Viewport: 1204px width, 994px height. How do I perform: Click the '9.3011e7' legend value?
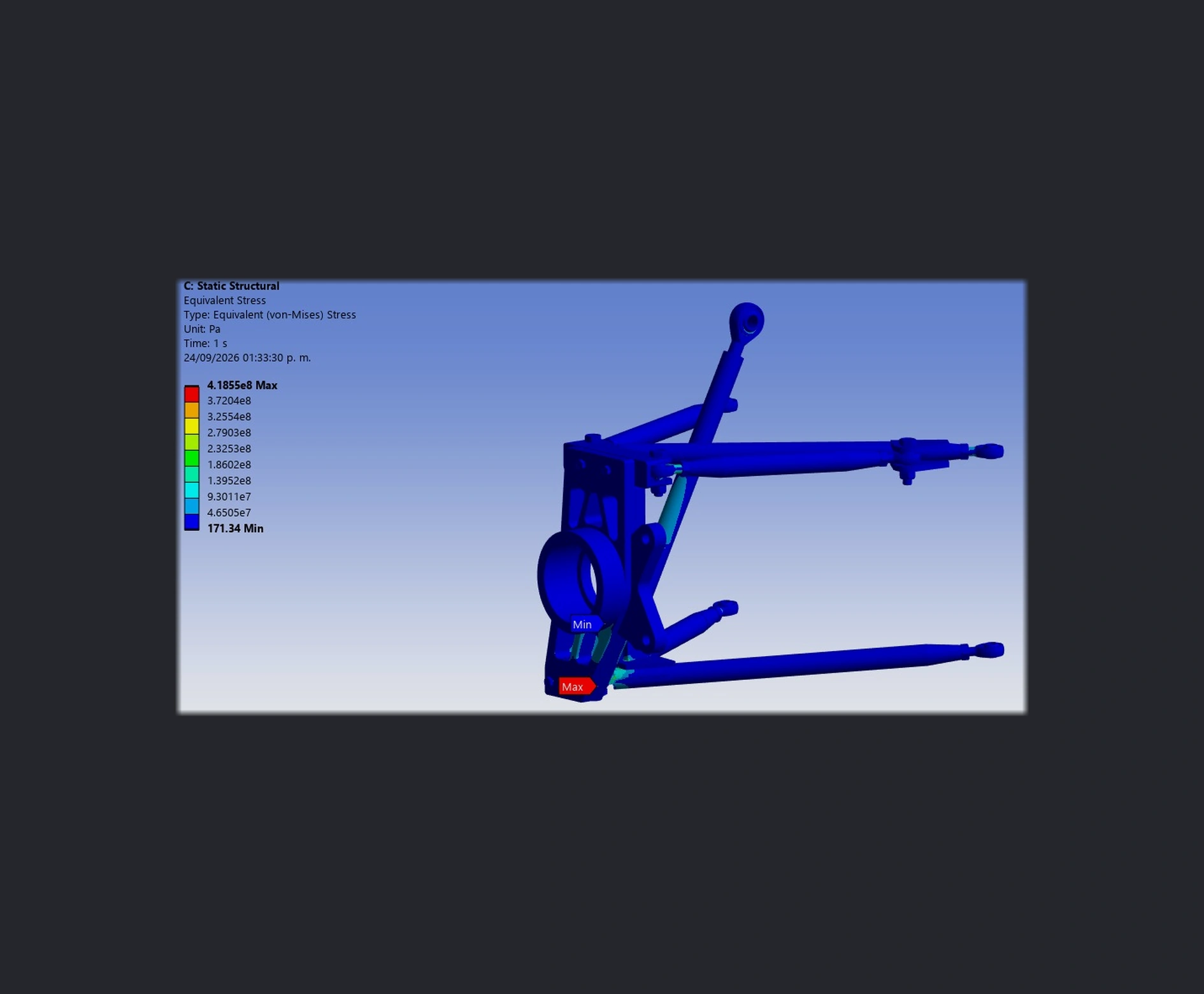(229, 496)
